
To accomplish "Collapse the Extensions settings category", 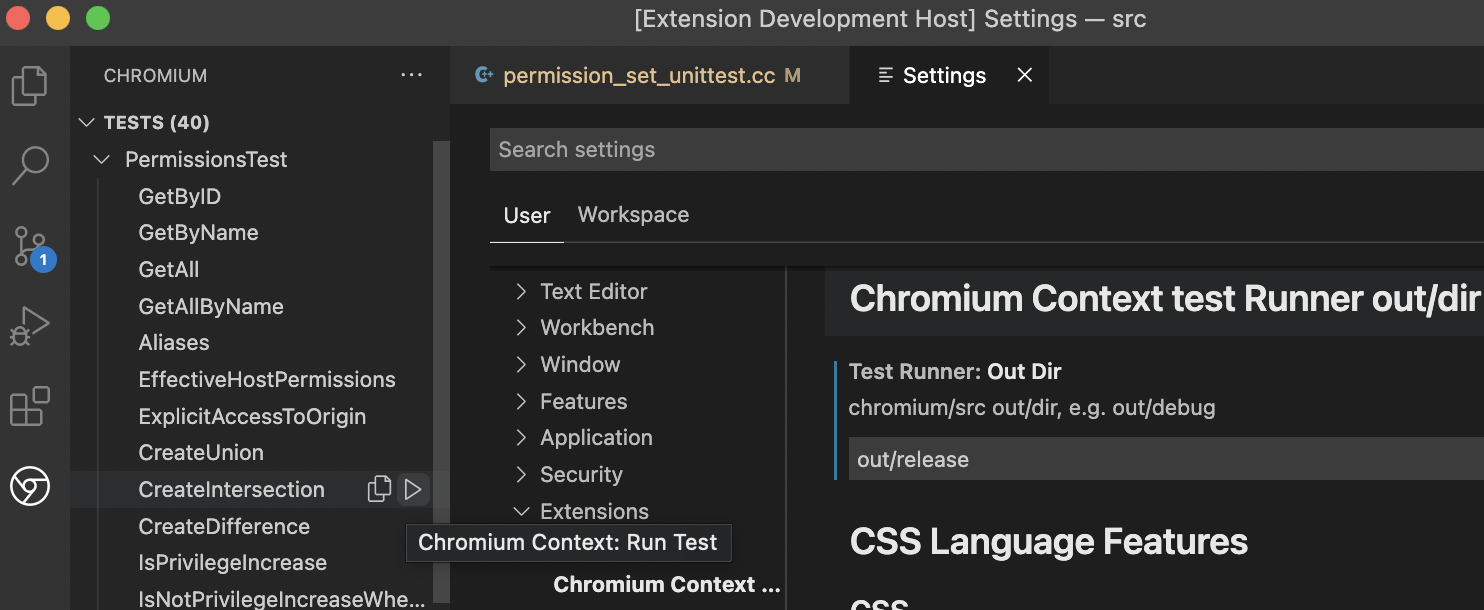I will [x=521, y=511].
